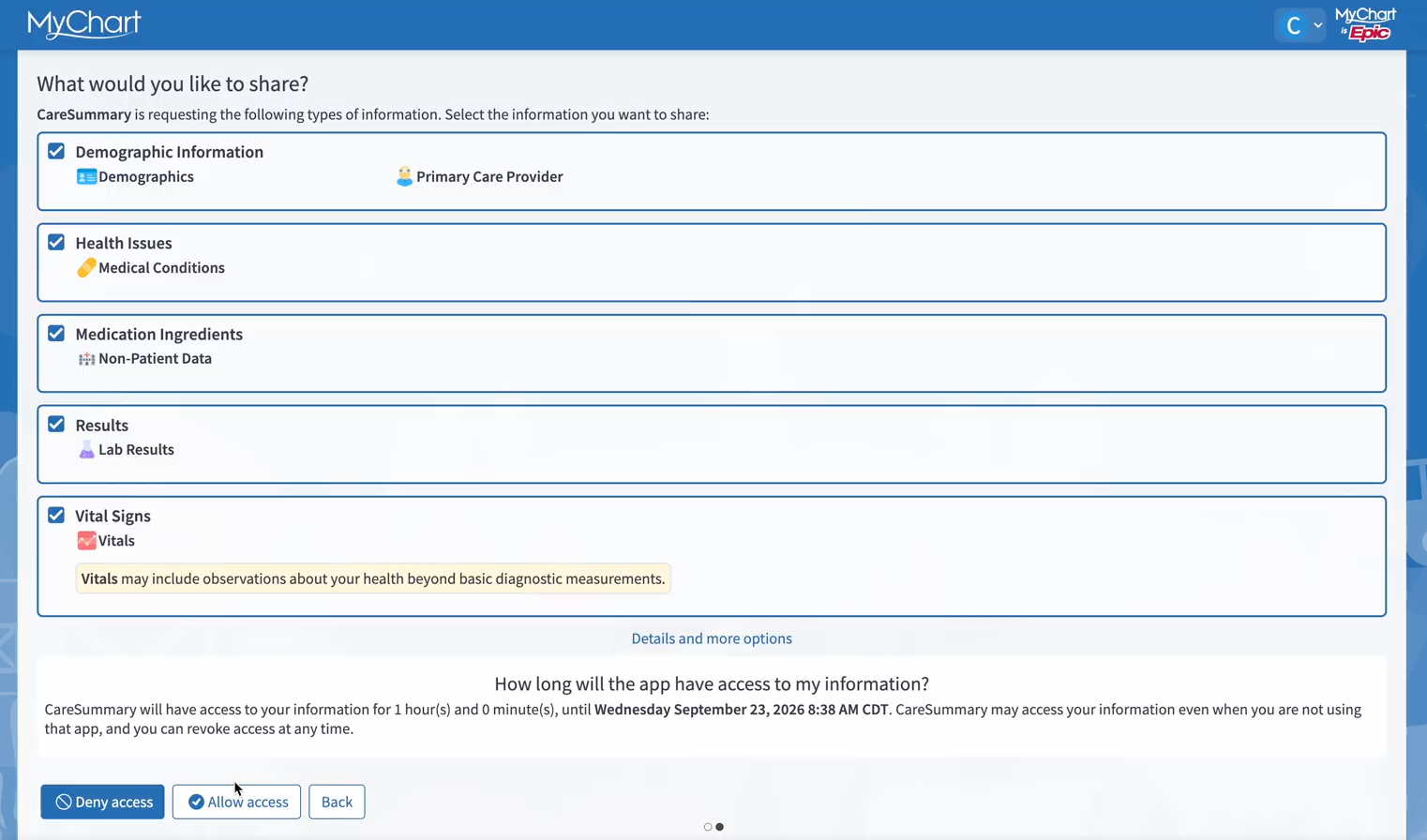1427x840 pixels.
Task: Click the Non-Patient Data icon
Action: point(86,359)
